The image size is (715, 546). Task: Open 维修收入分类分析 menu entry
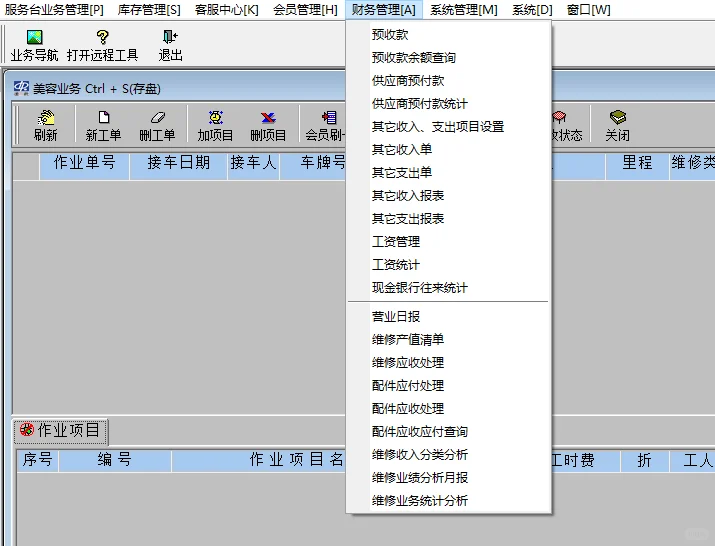[x=449, y=454]
